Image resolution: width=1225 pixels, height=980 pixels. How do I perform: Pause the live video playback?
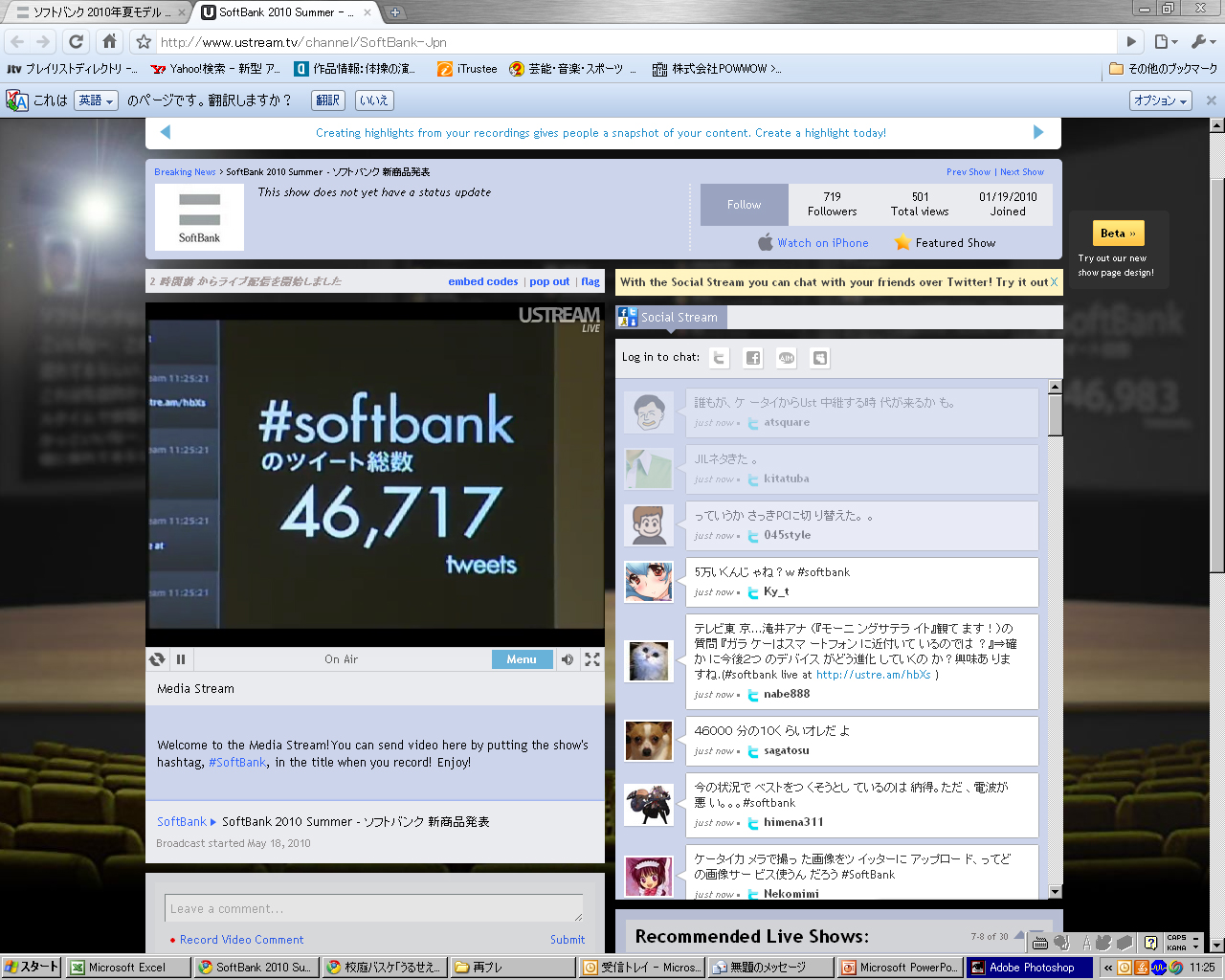(181, 659)
